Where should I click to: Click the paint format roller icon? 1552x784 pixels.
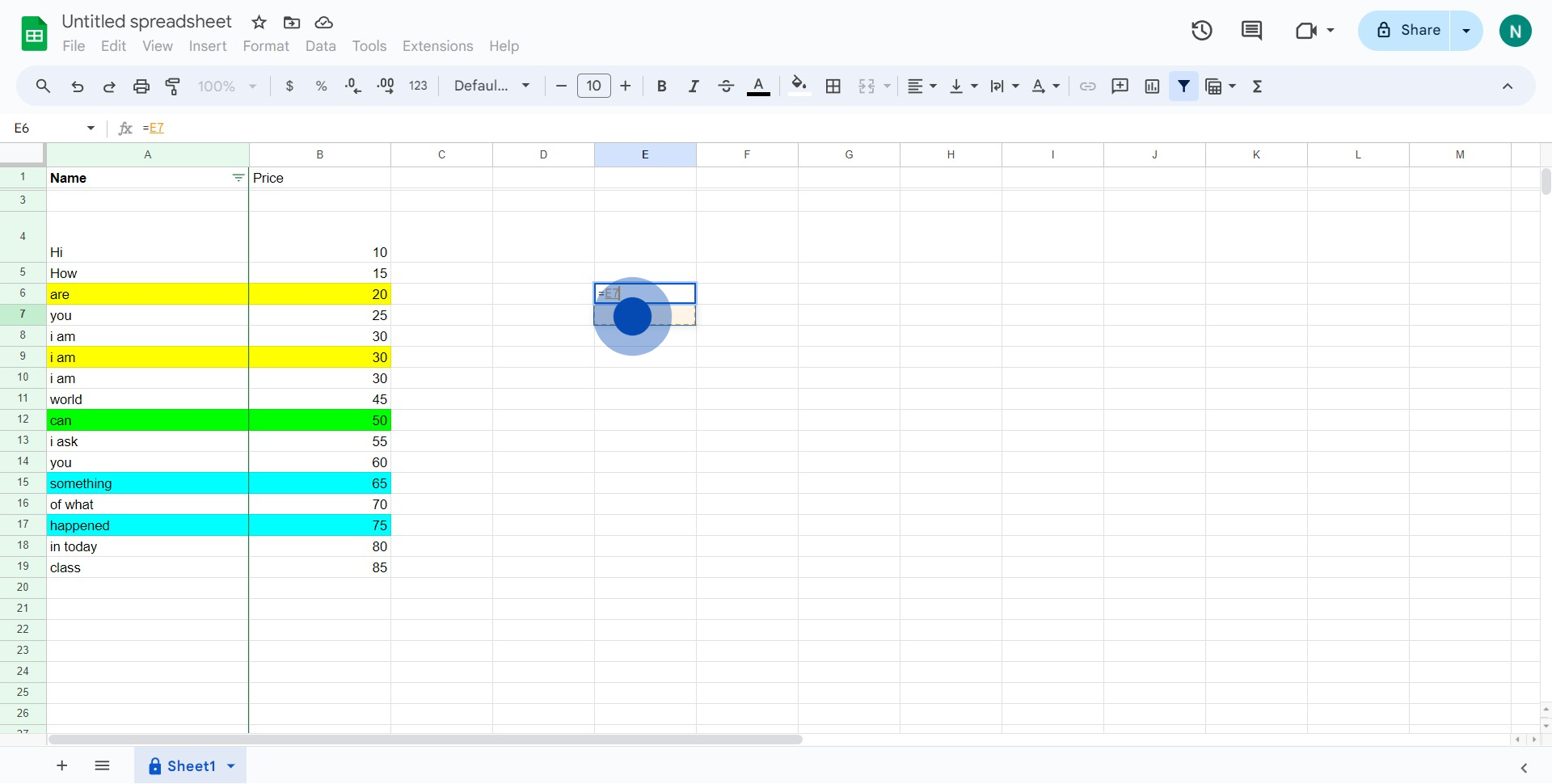[x=173, y=86]
